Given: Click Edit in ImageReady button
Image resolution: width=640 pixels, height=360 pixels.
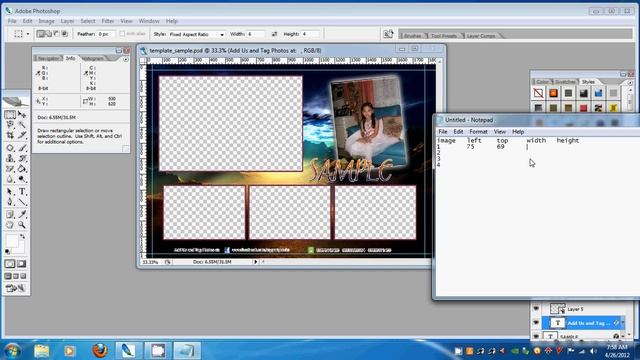Looking at the screenshot, I should 16,288.
